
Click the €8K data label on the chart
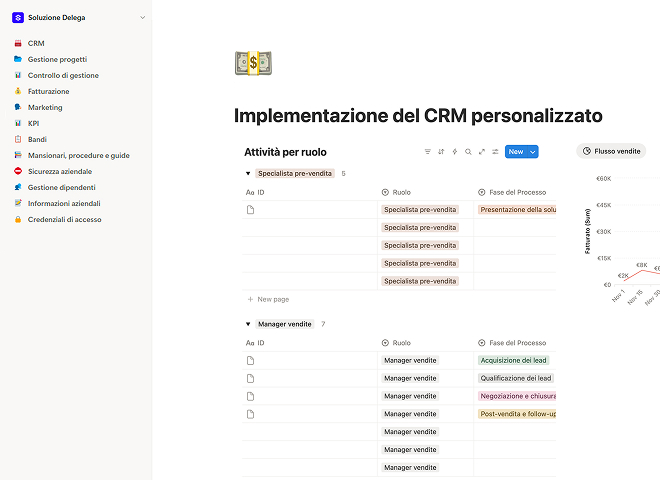tap(641, 265)
